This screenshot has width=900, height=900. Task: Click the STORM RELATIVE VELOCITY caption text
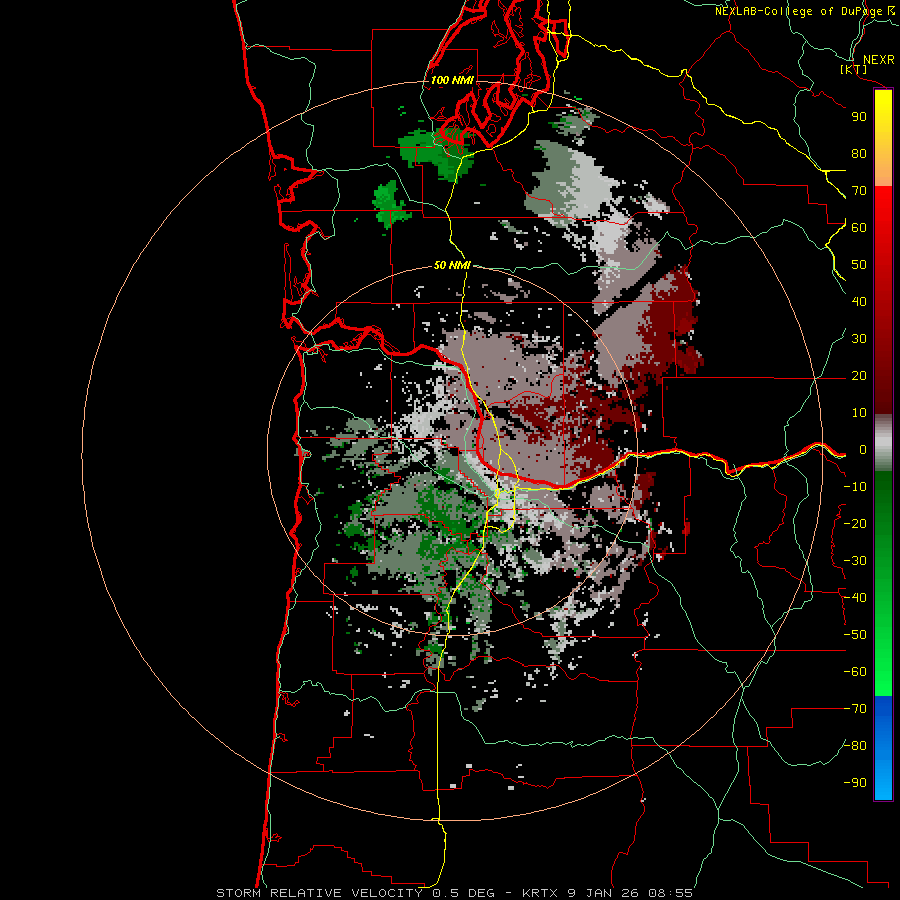319,893
